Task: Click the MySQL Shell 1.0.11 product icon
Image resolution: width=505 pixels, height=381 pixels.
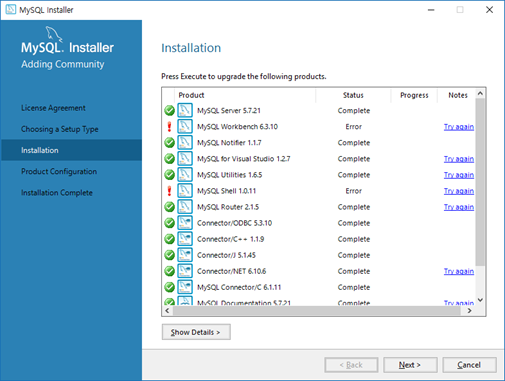Action: [185, 191]
